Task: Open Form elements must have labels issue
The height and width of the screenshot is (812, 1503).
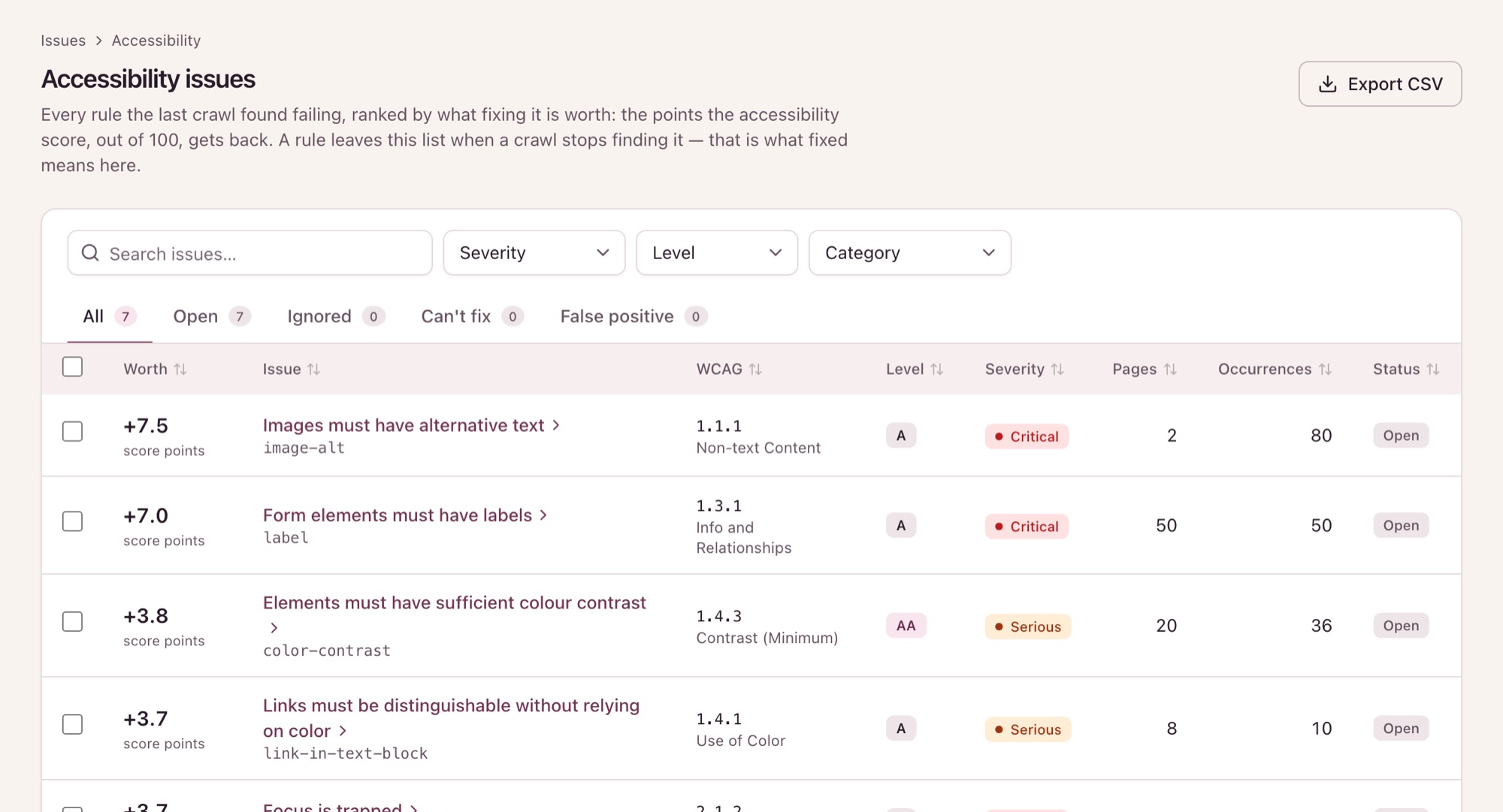Action: [x=398, y=515]
